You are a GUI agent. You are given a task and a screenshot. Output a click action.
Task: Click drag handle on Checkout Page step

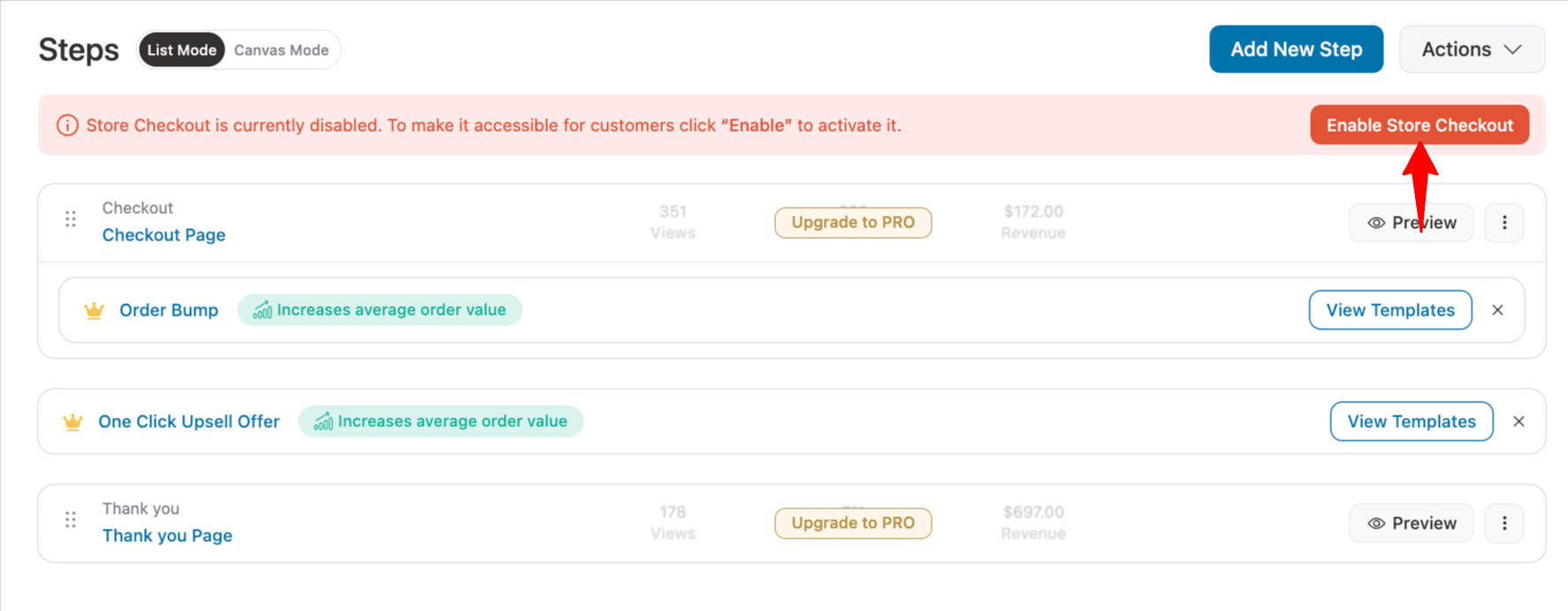(71, 219)
